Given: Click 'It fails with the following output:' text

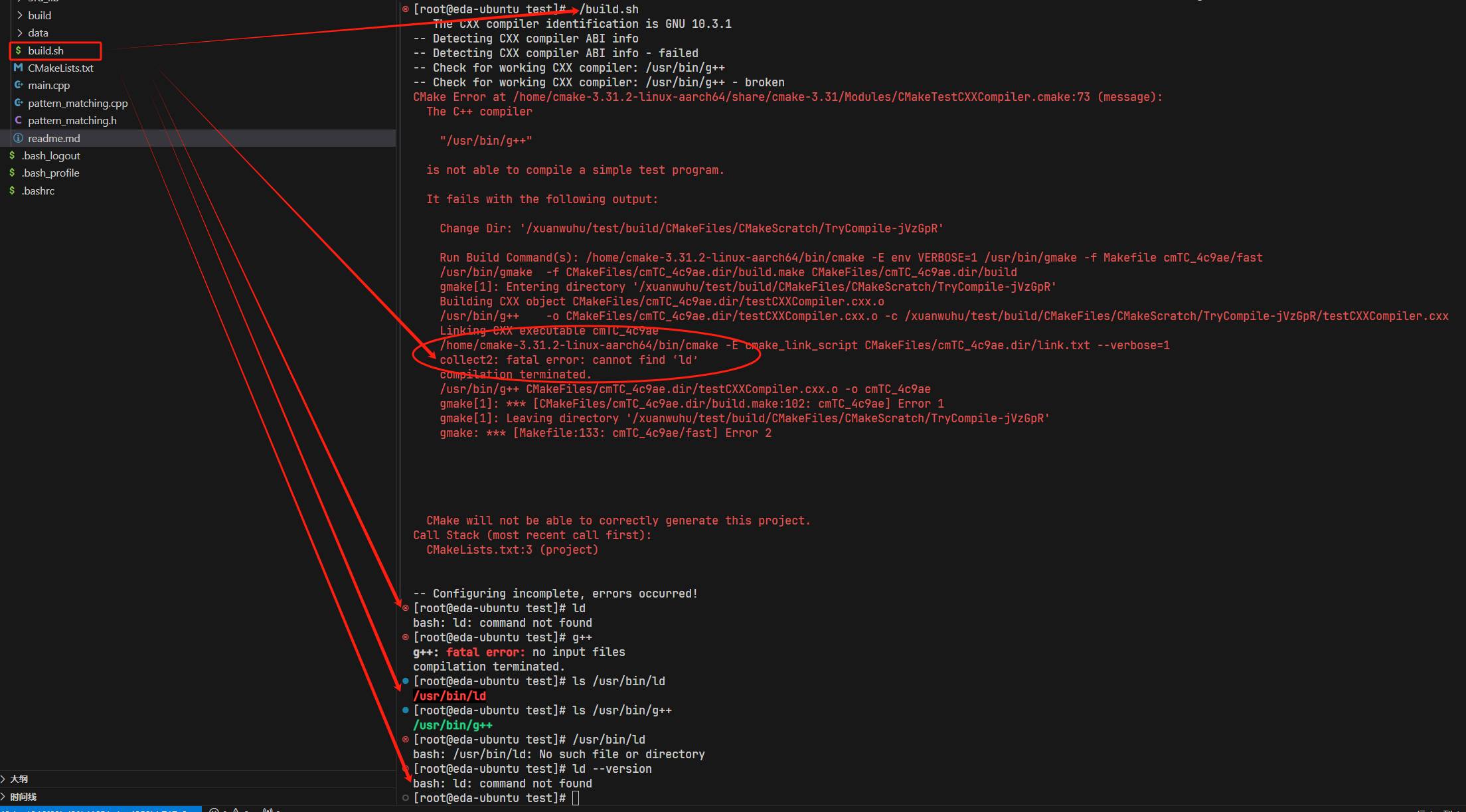Looking at the screenshot, I should pyautogui.click(x=542, y=199).
